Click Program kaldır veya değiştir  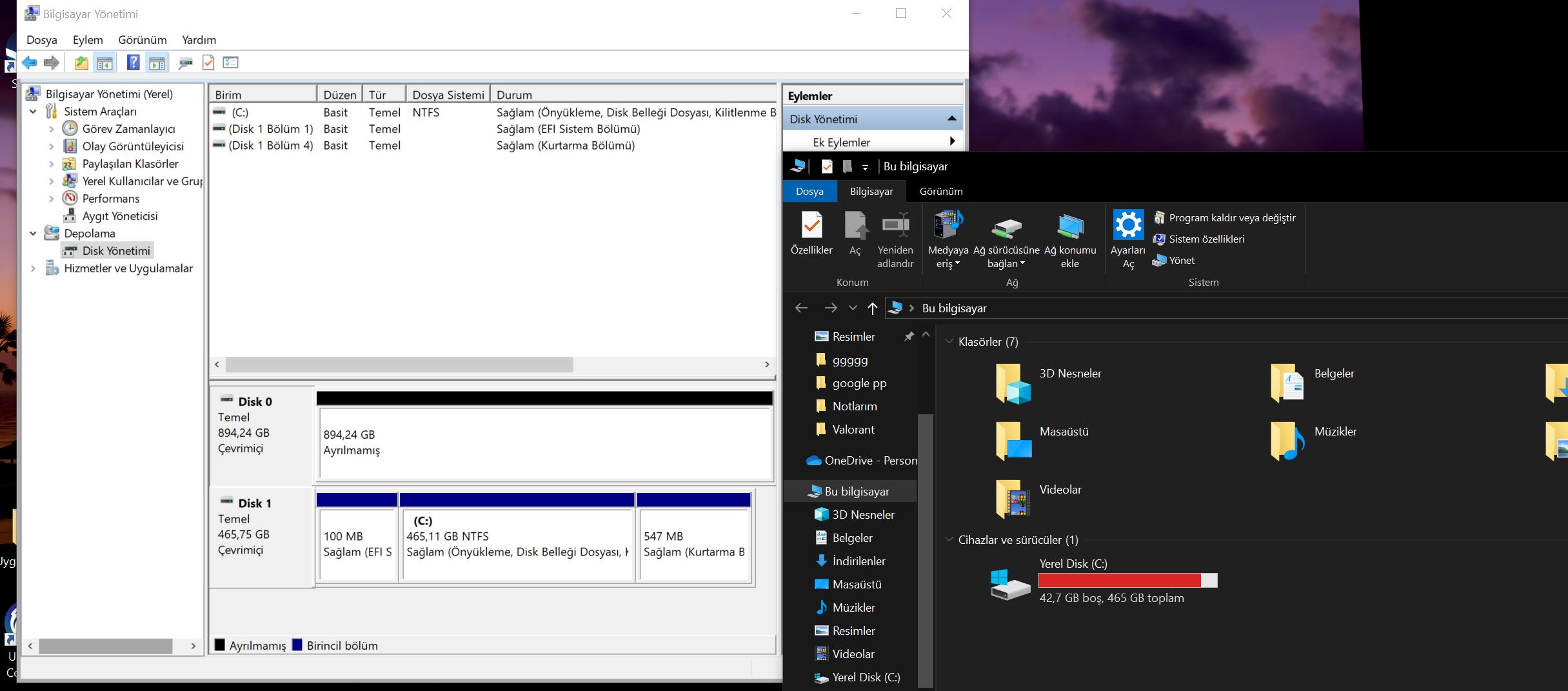1231,218
